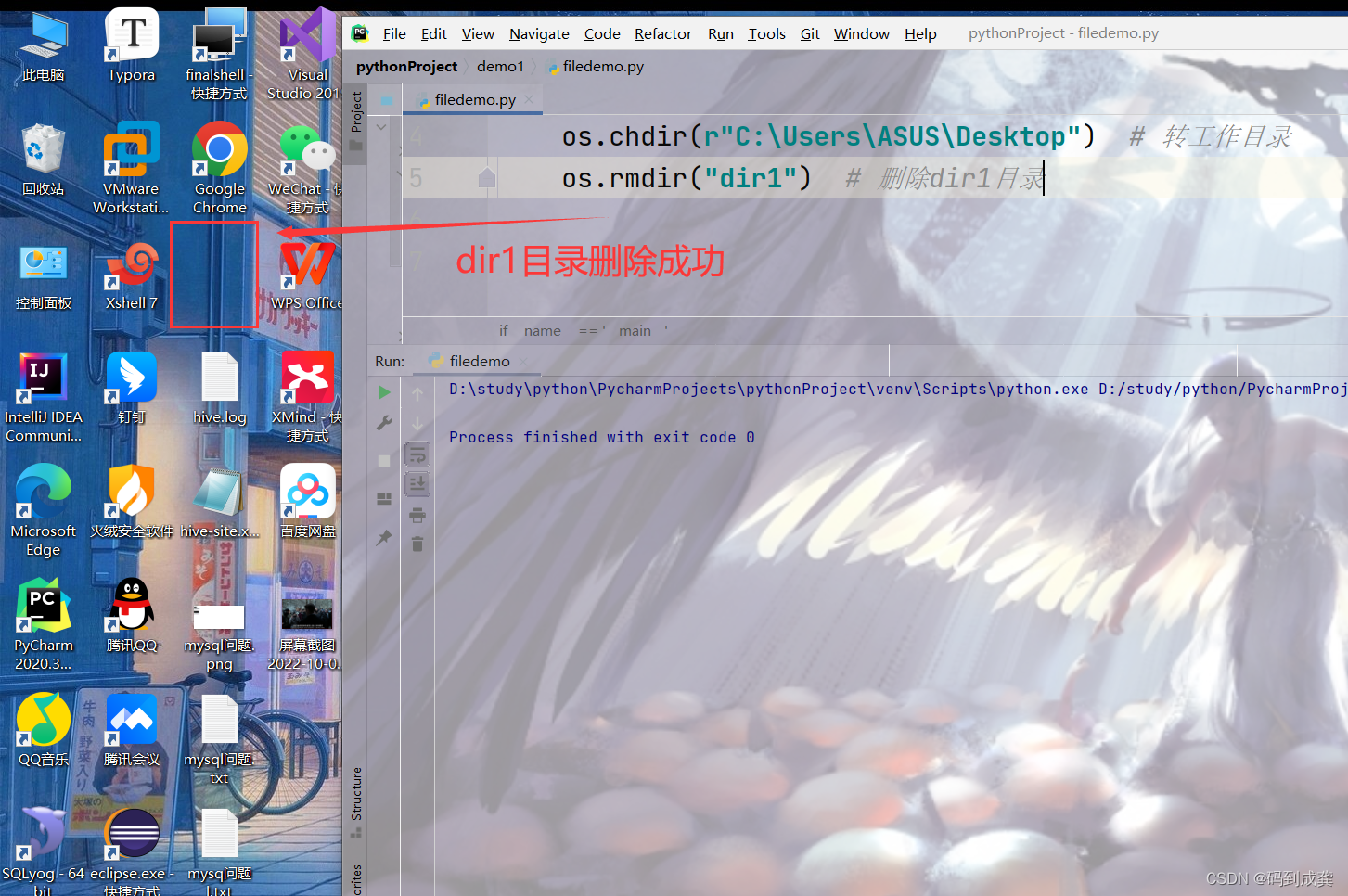Select the Microsoft Edge desktop icon
Viewport: 1348px width, 896px height.
(x=44, y=511)
